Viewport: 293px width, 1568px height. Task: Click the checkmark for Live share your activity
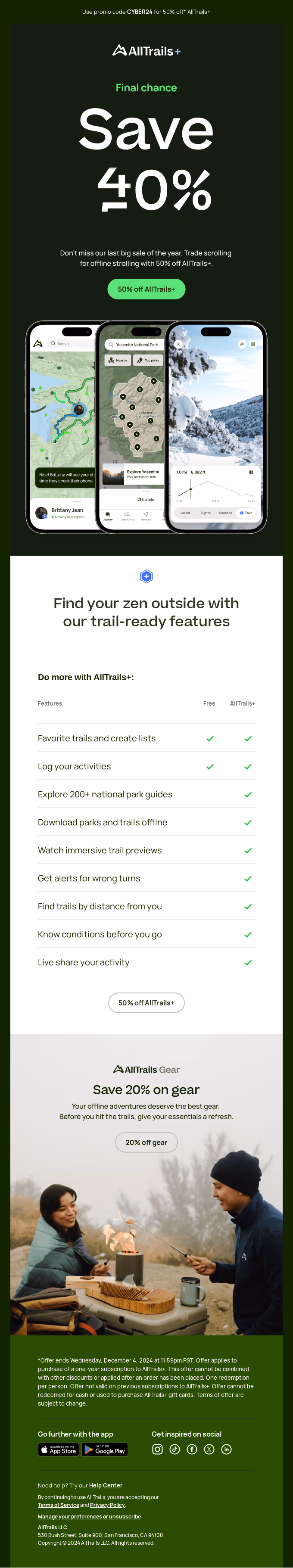[248, 962]
